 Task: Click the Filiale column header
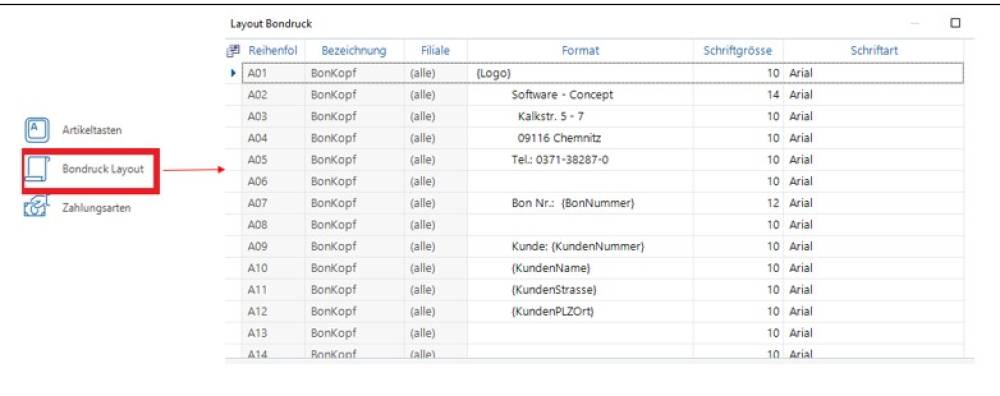click(x=435, y=50)
